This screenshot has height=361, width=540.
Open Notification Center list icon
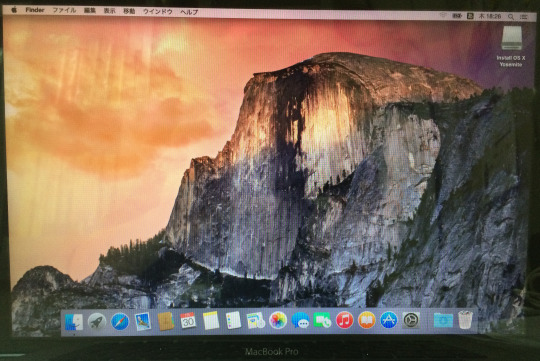point(524,17)
